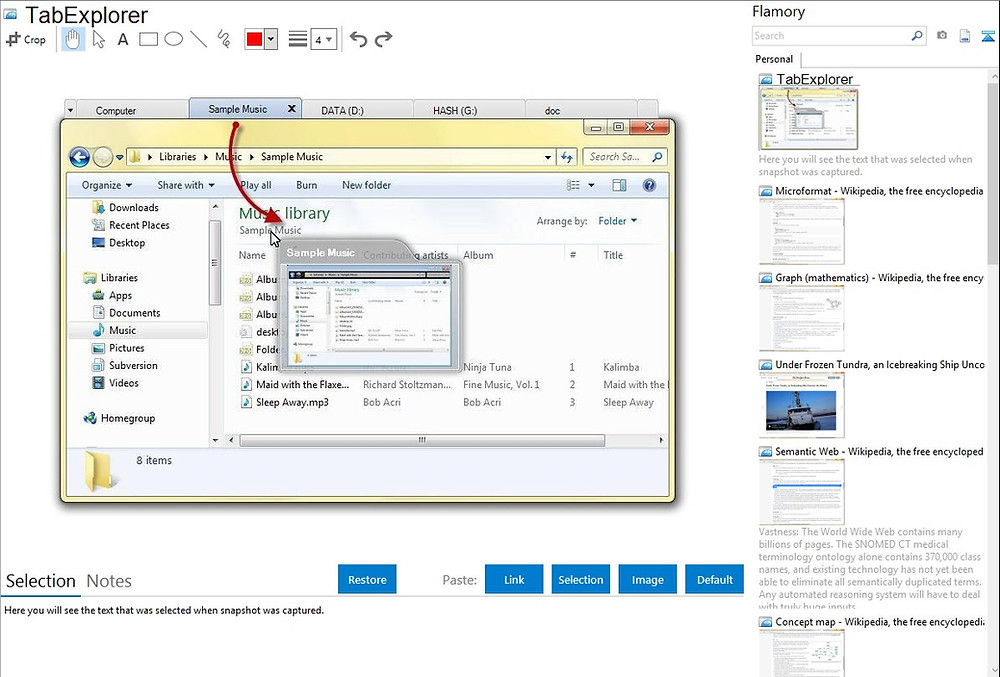This screenshot has width=1000, height=677.
Task: Open the address bar history dropdown
Action: 547,157
